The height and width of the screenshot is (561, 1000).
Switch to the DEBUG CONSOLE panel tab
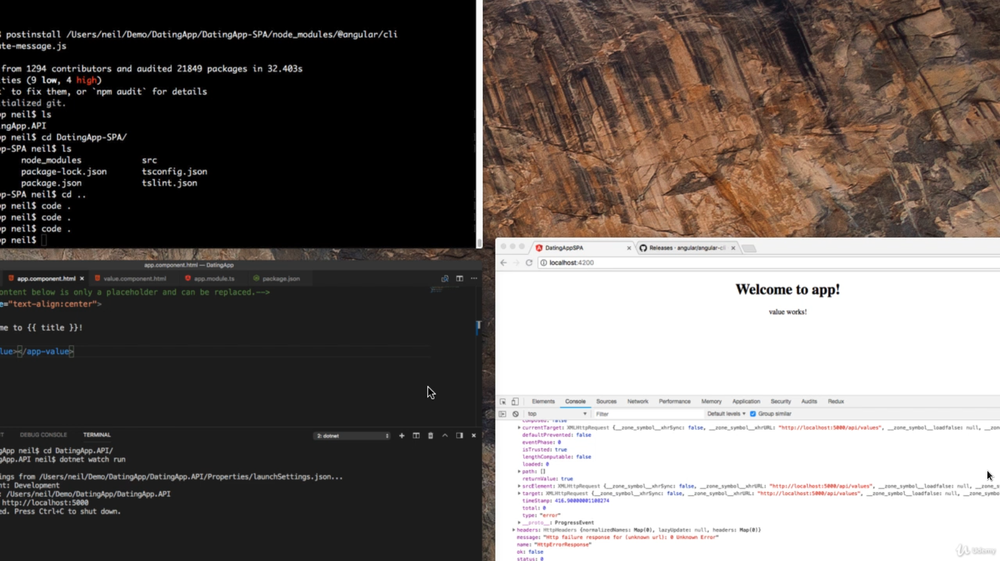pyautogui.click(x=43, y=435)
